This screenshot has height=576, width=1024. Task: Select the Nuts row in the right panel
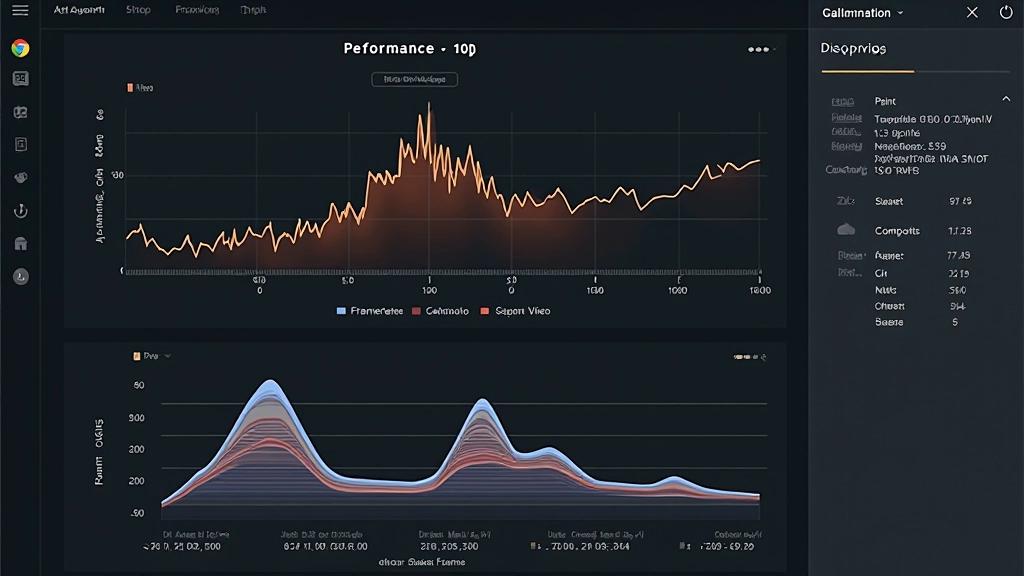point(921,290)
